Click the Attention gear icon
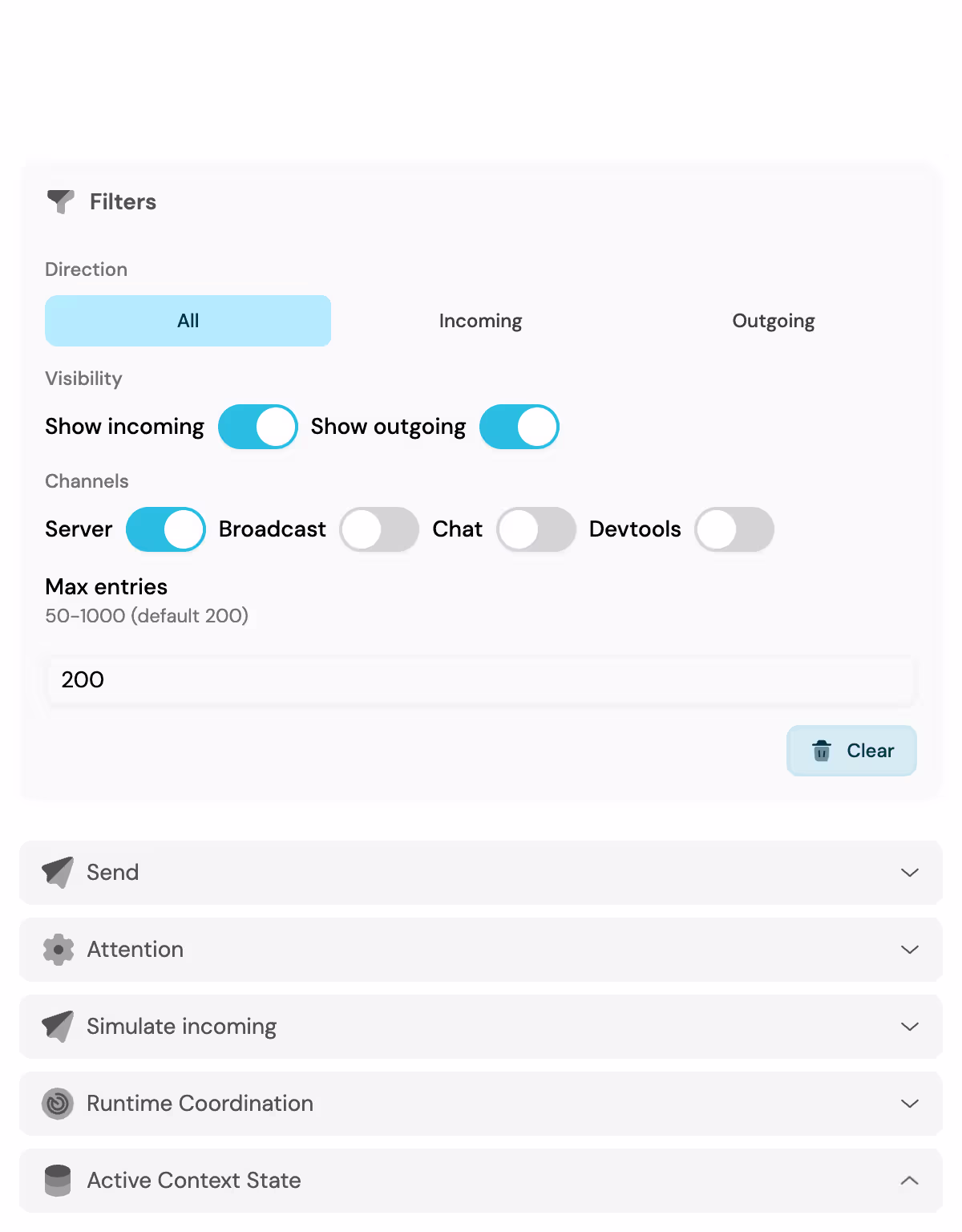The height and width of the screenshot is (1232, 962). point(58,949)
